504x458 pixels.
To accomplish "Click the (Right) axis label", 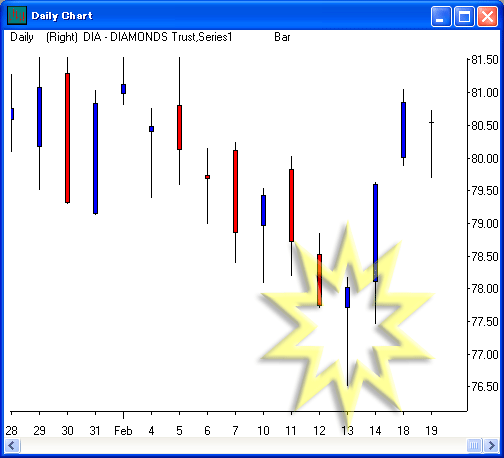I will tap(62, 37).
